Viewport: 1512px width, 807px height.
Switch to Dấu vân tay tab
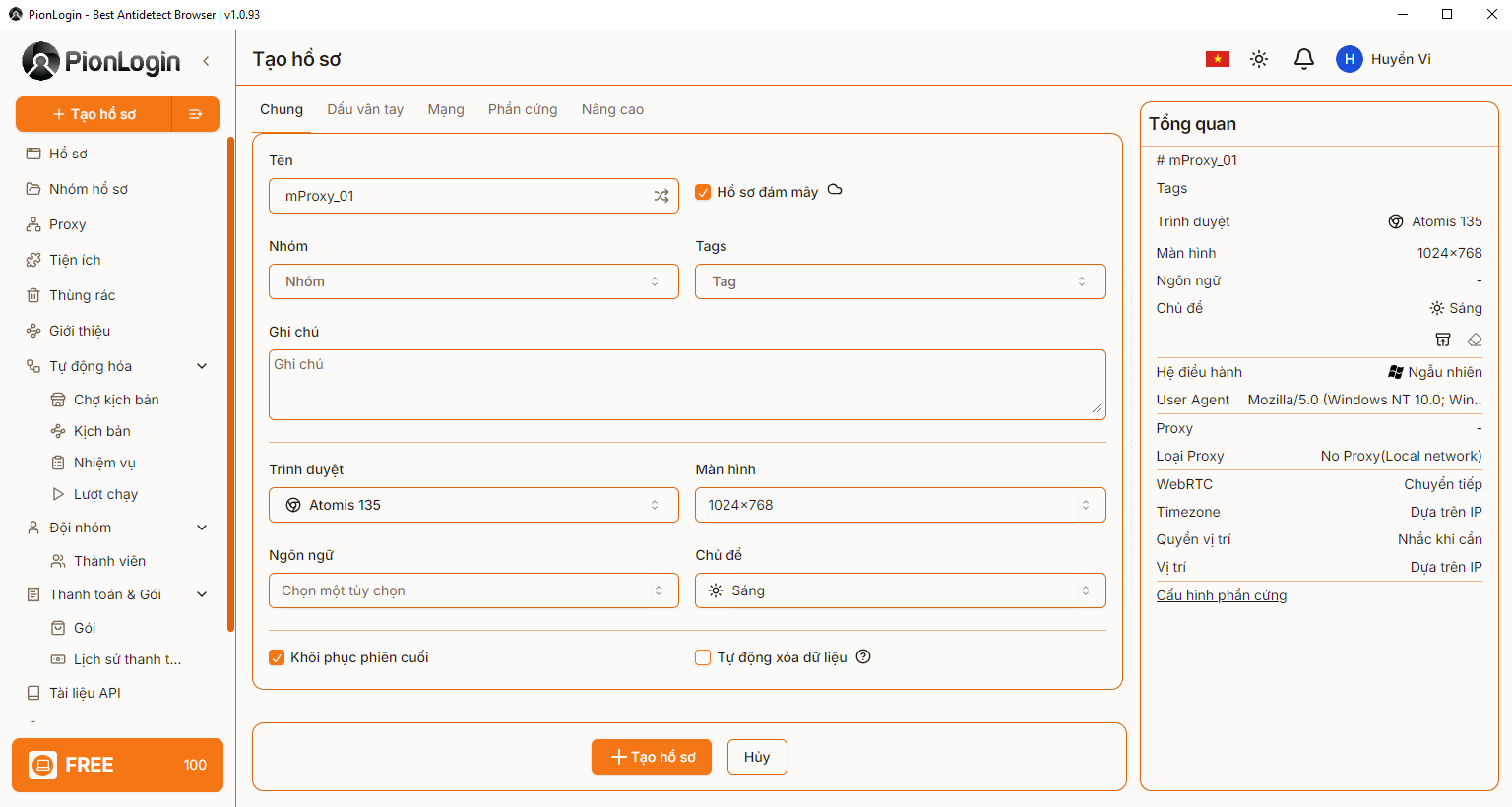point(365,109)
